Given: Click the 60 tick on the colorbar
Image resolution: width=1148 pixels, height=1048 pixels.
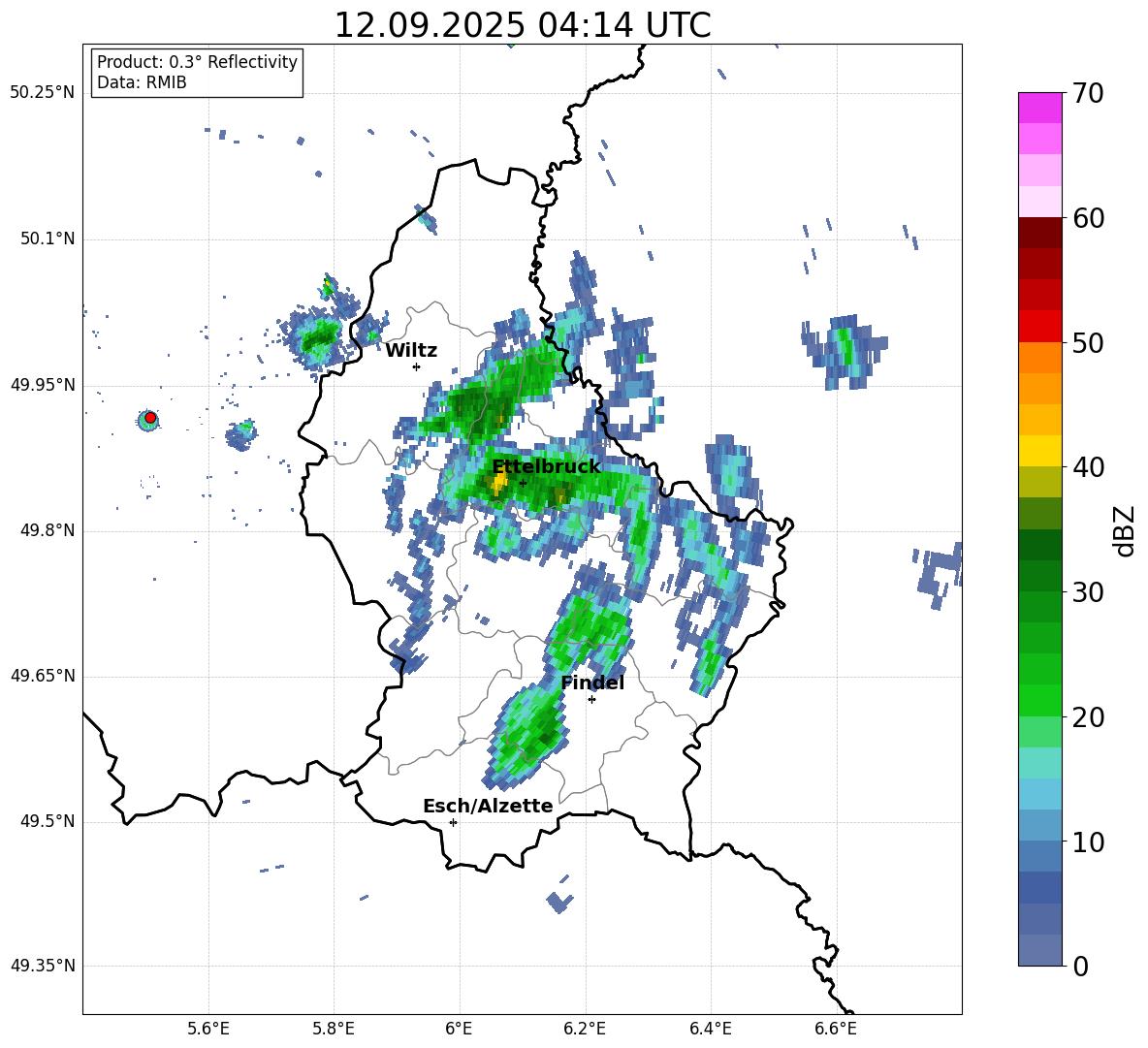Looking at the screenshot, I should pyautogui.click(x=1088, y=218).
